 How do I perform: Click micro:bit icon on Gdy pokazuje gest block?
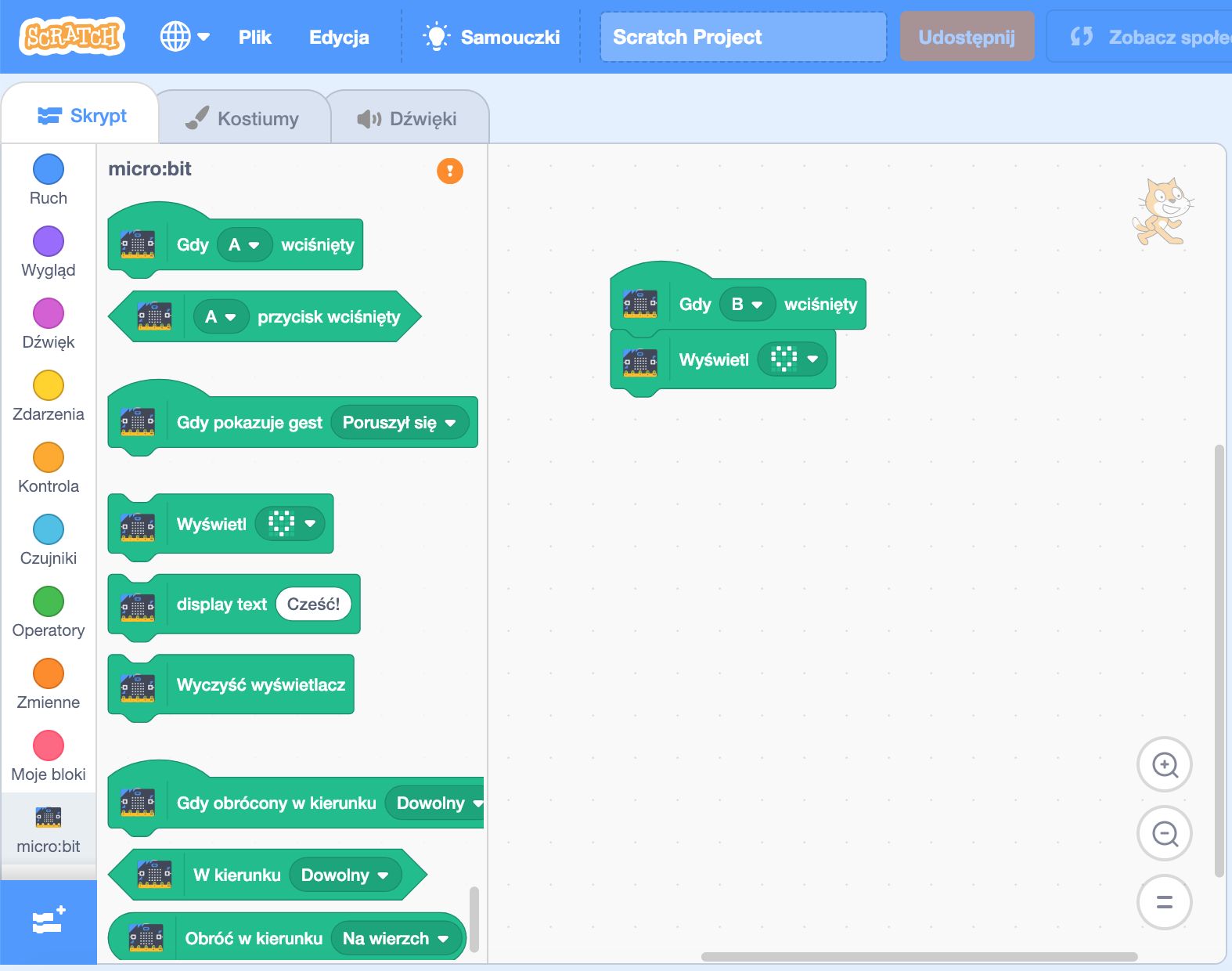tap(138, 422)
